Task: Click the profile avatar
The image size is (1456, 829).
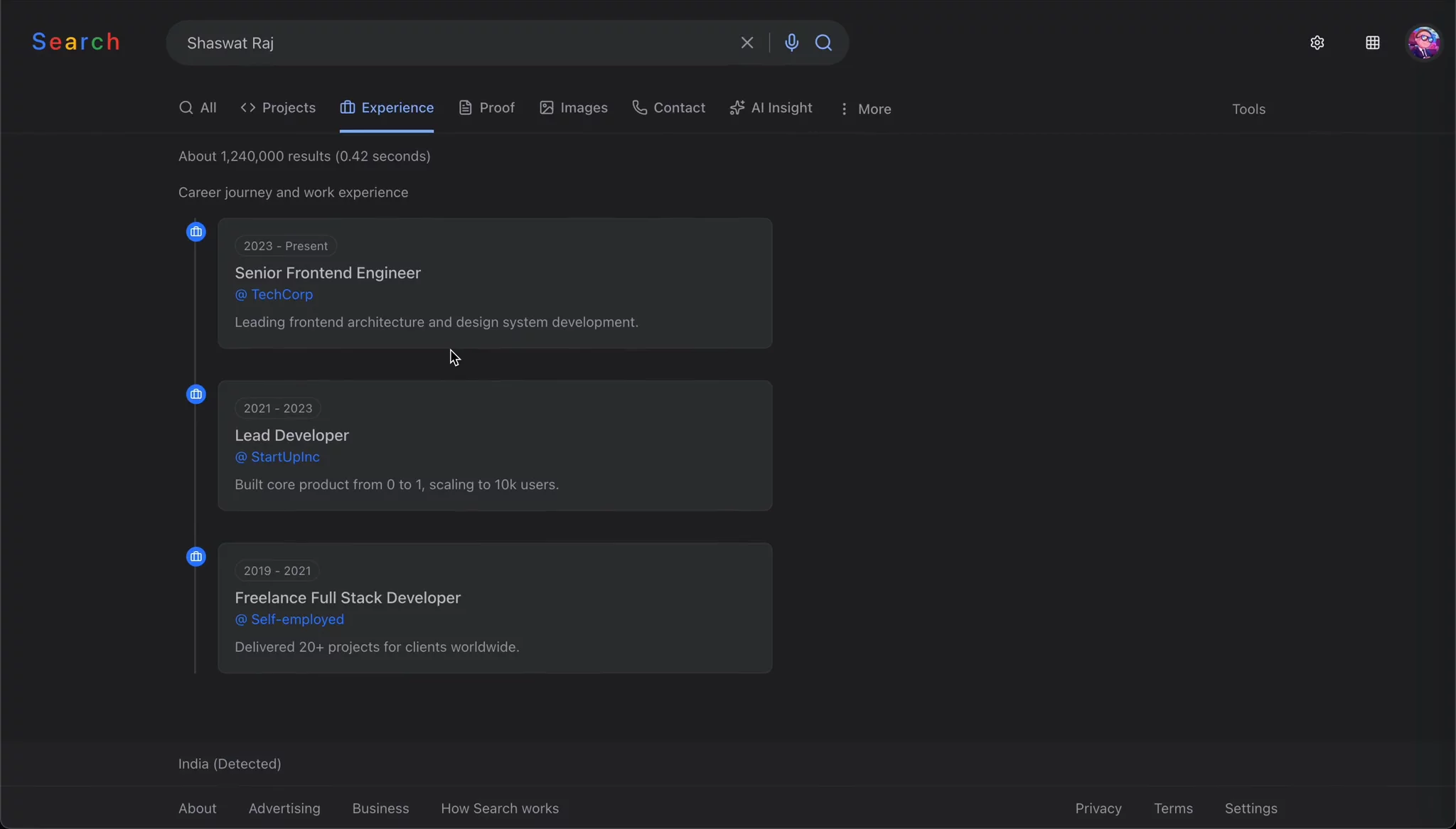Action: [1424, 43]
